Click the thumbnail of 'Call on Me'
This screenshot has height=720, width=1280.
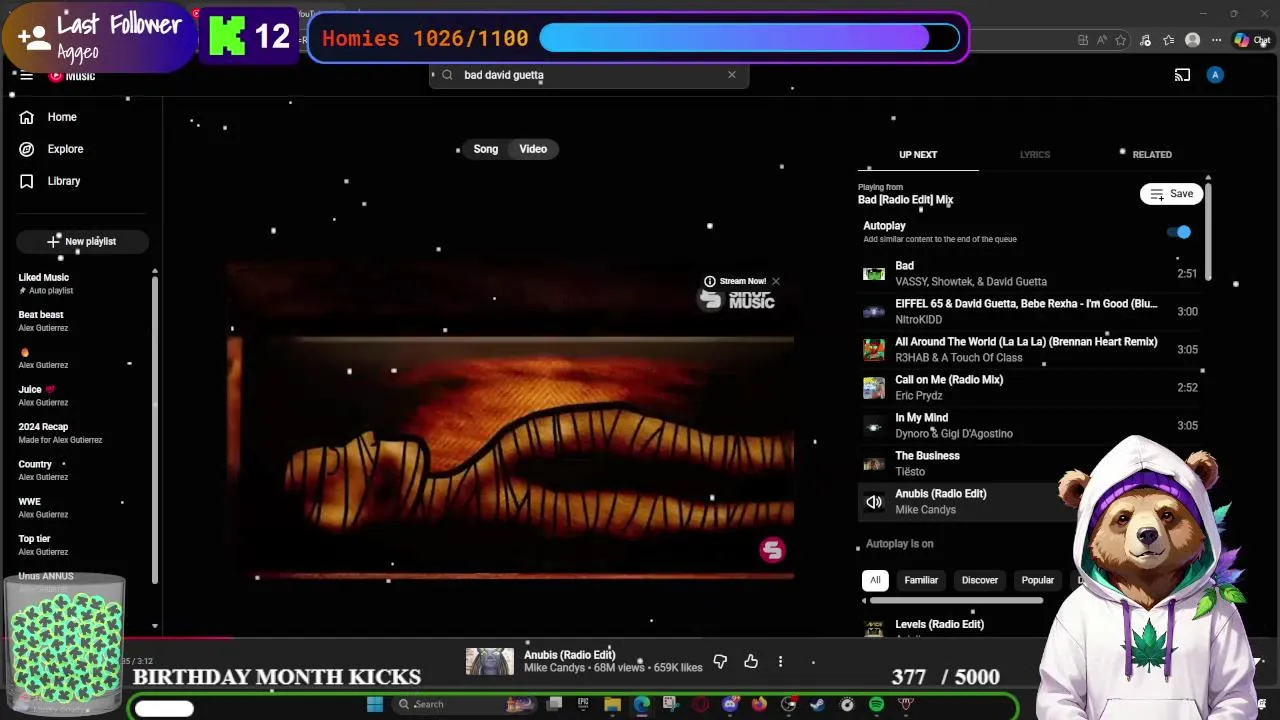(x=874, y=387)
